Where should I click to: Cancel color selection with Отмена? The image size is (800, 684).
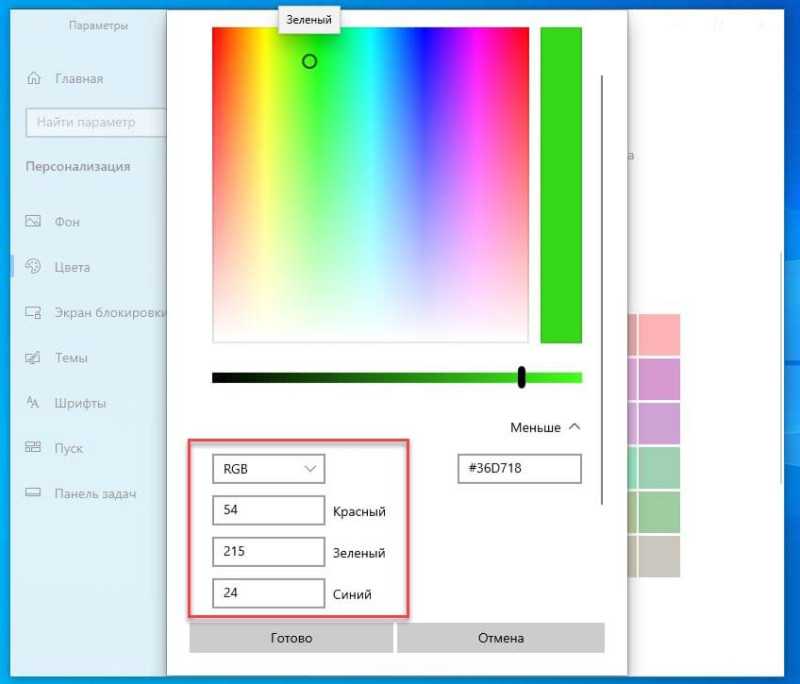point(501,638)
